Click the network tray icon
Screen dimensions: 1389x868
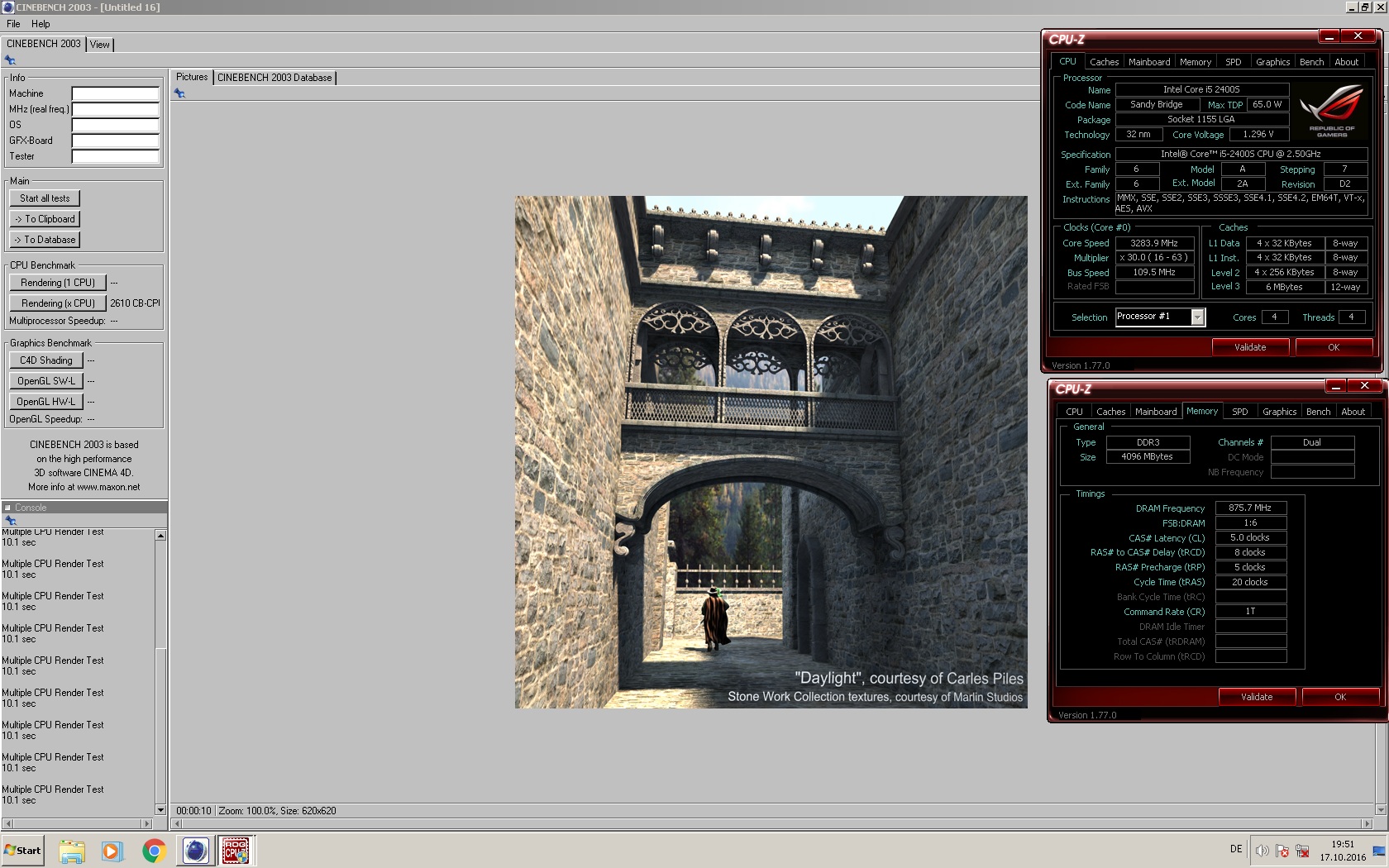pyautogui.click(x=1302, y=851)
